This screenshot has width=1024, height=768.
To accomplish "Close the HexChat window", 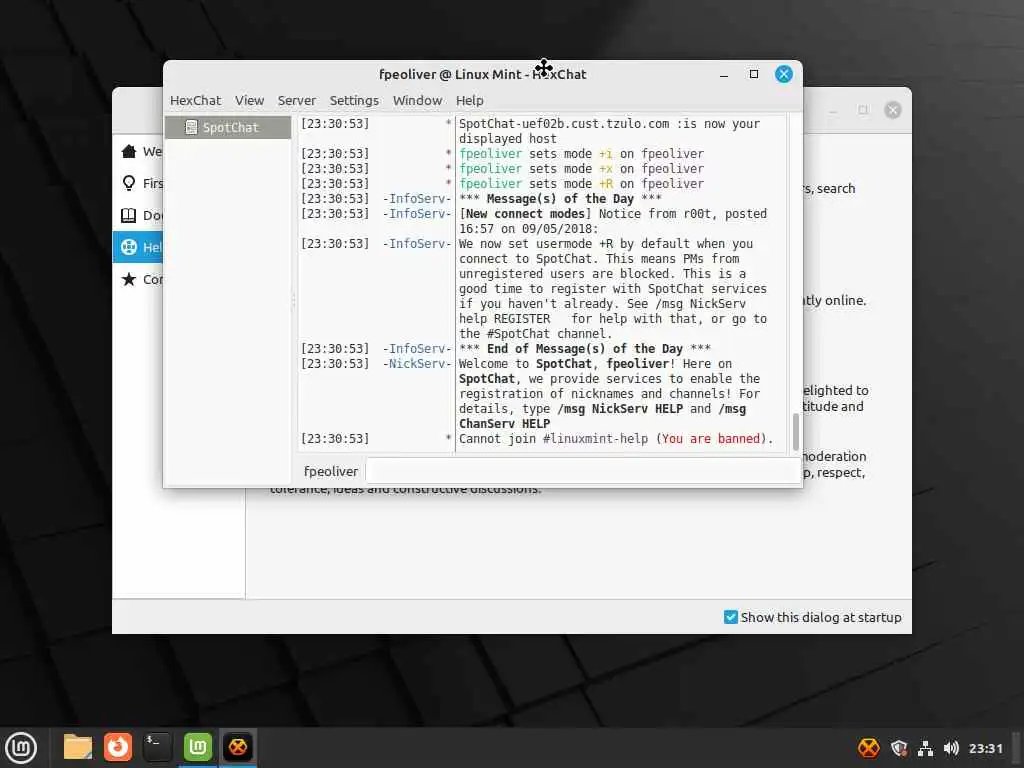I will [x=784, y=74].
